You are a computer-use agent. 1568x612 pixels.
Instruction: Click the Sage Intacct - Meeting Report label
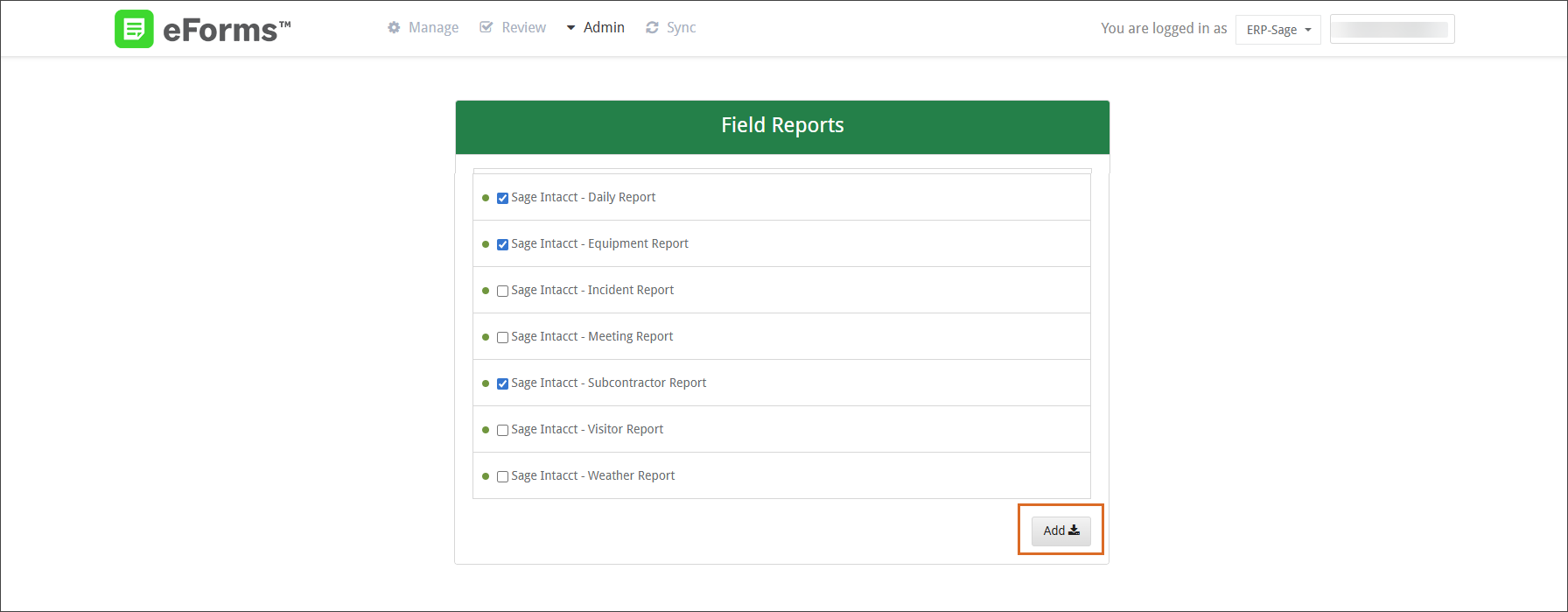[592, 336]
